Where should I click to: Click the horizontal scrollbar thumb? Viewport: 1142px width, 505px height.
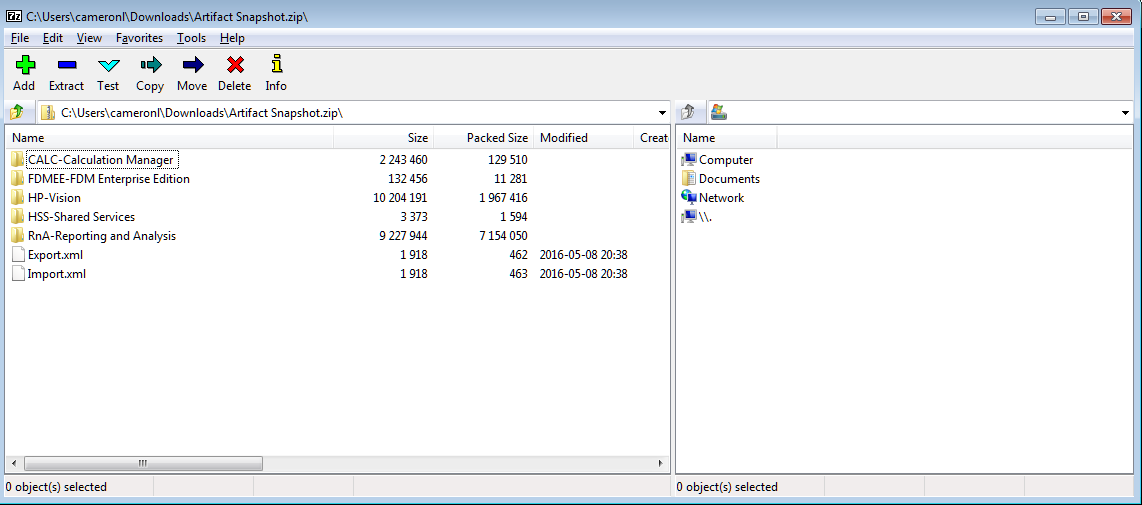(143, 463)
